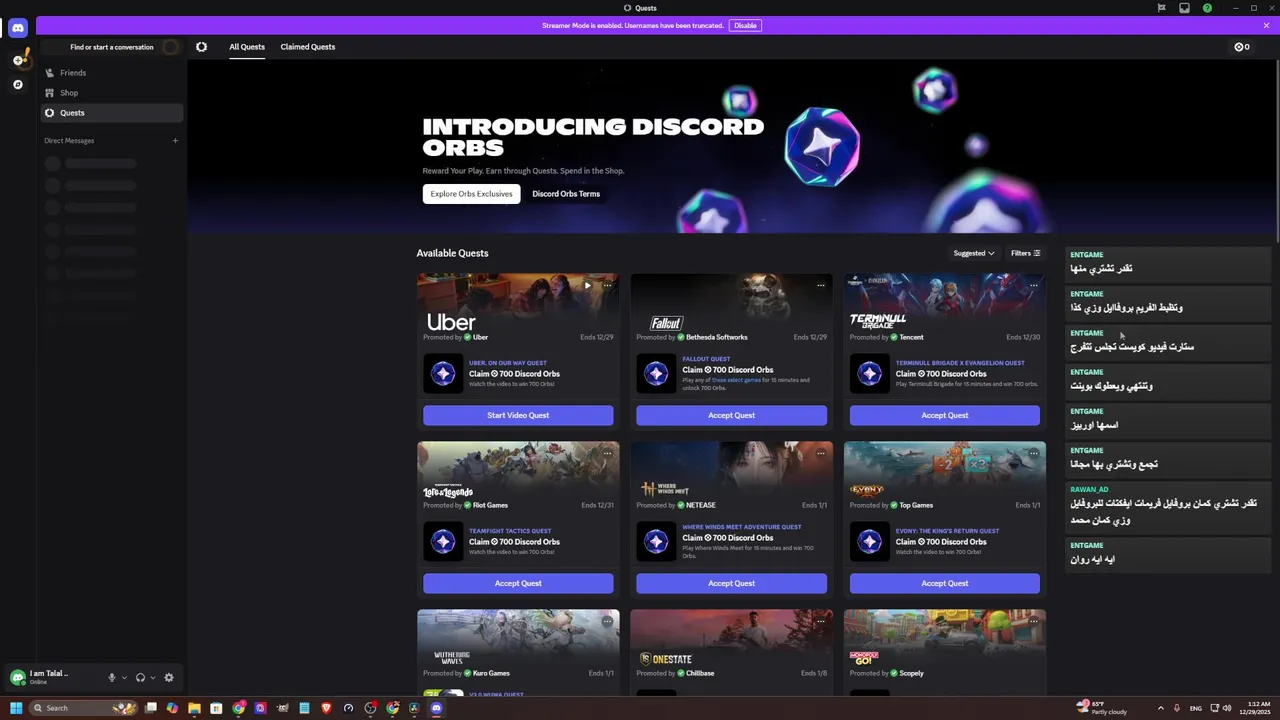
Task: Dismiss the Streamer Mode purple banner
Action: pos(1266,25)
